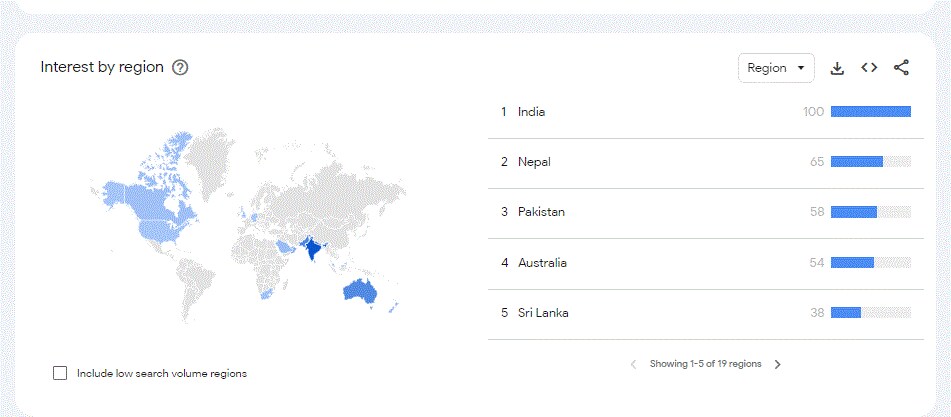951x417 pixels.
Task: Open Australia region entry
Action: point(542,263)
